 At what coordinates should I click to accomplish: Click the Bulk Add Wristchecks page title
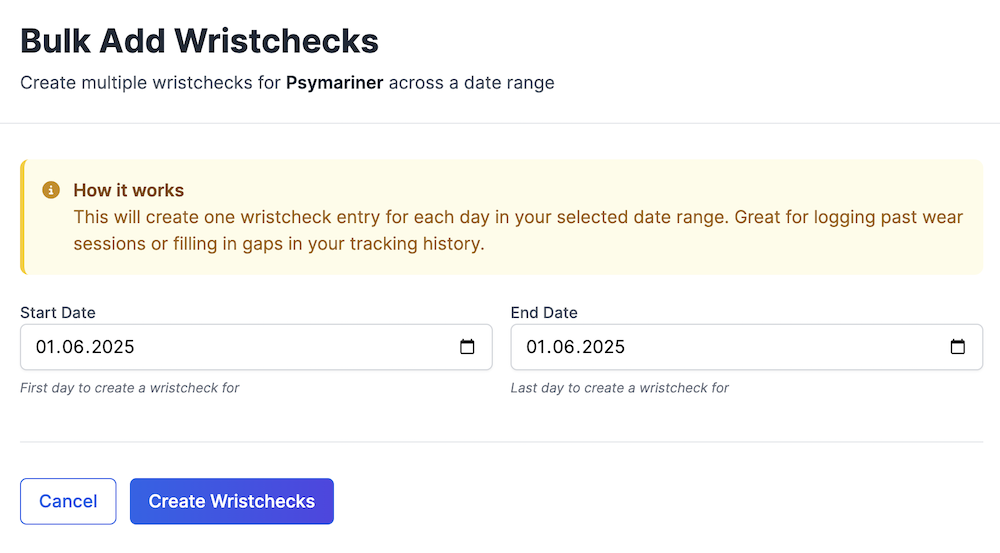click(x=200, y=41)
